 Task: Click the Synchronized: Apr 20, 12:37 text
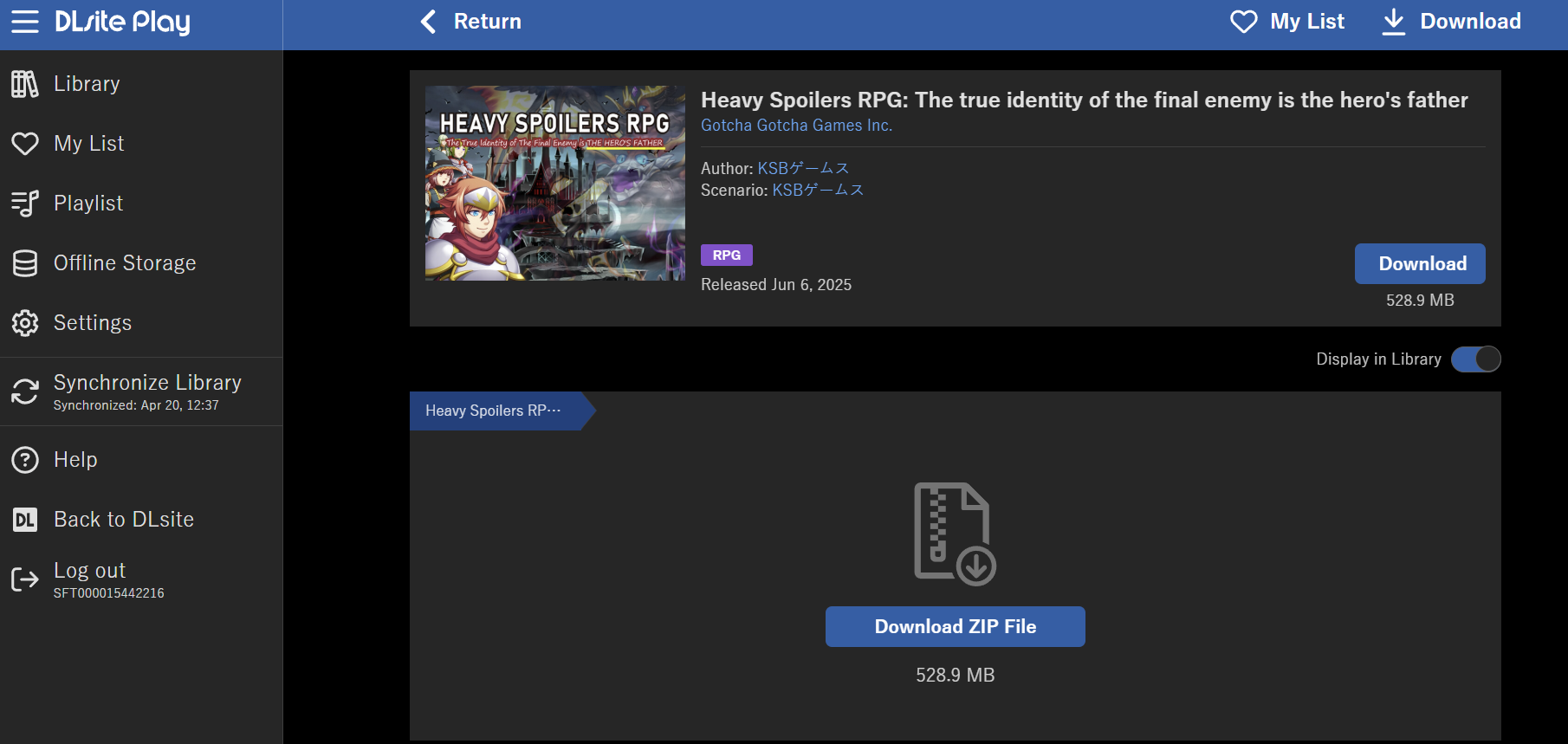click(136, 405)
